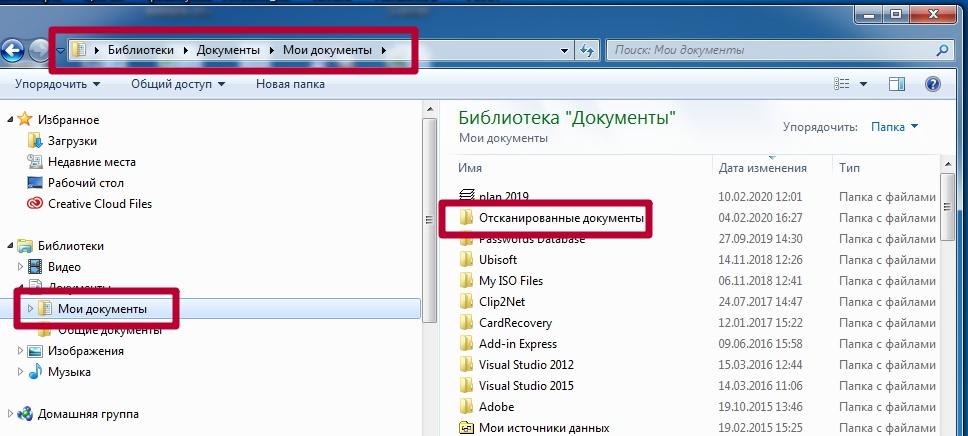Select the Отсканированные документы folder
The height and width of the screenshot is (436, 968).
(x=561, y=217)
